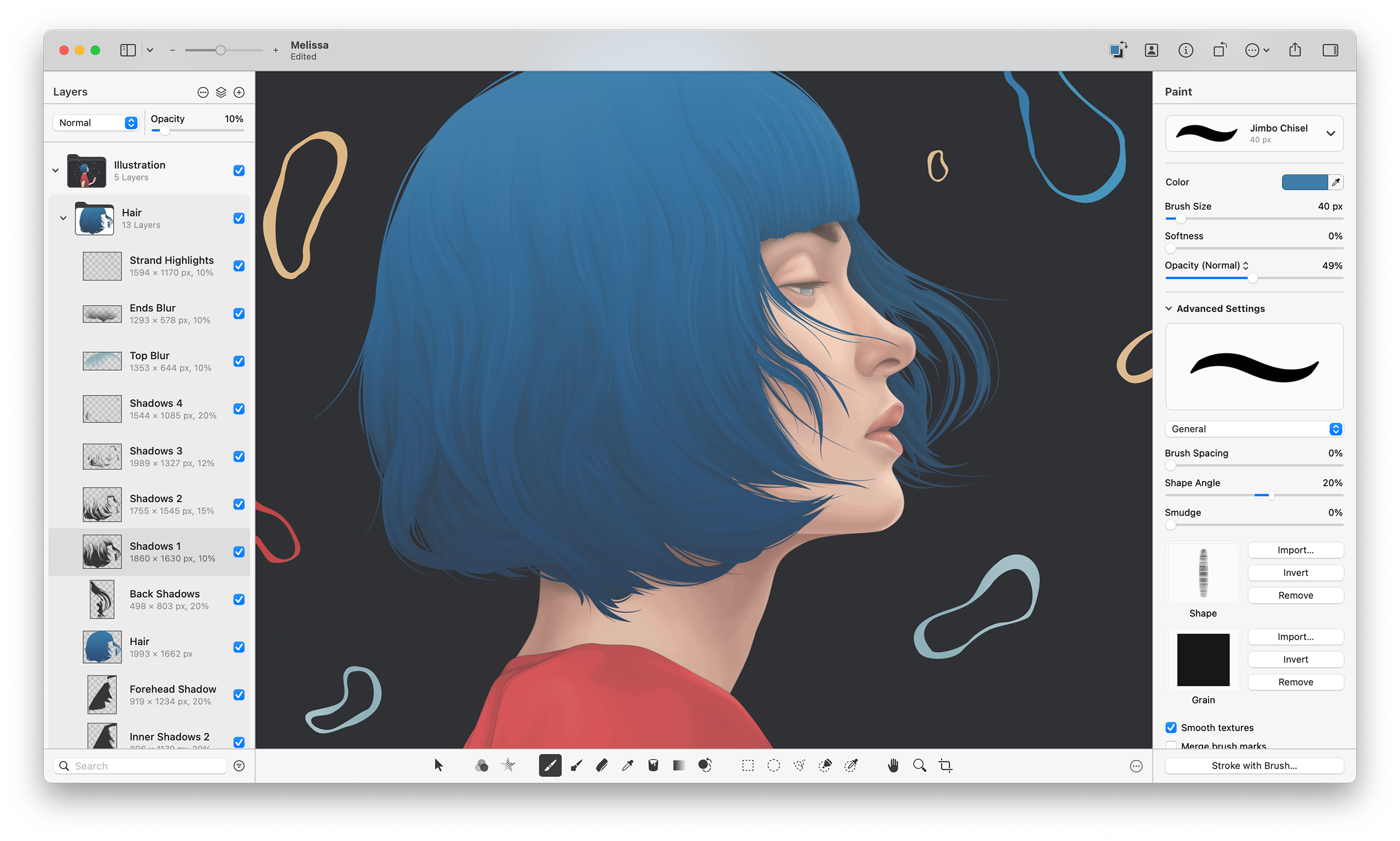
Task: Activate the Hand pan tool
Action: click(x=893, y=766)
